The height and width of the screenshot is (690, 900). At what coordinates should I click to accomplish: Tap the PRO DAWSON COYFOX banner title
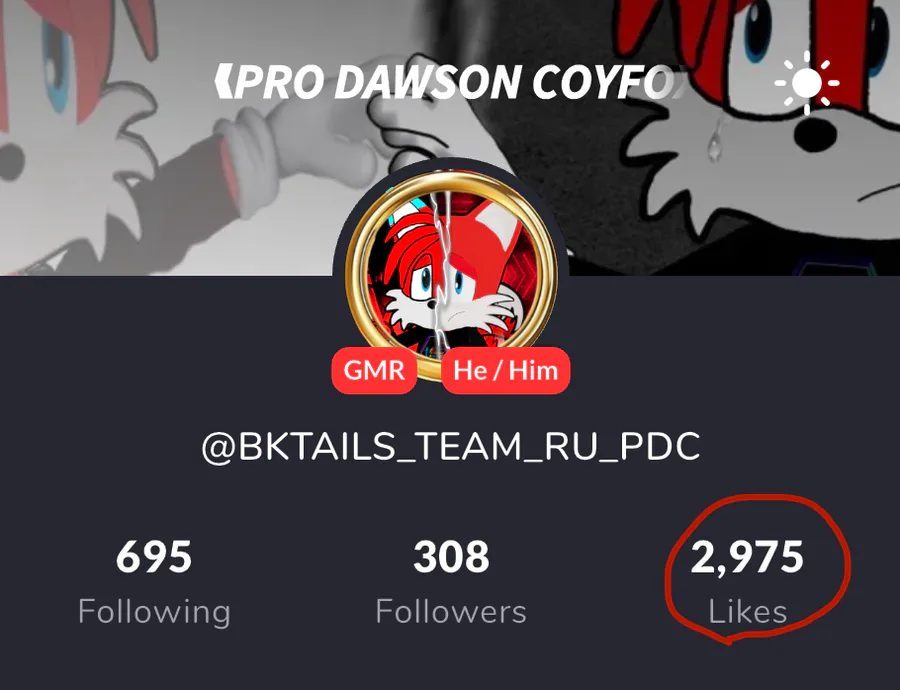point(450,82)
